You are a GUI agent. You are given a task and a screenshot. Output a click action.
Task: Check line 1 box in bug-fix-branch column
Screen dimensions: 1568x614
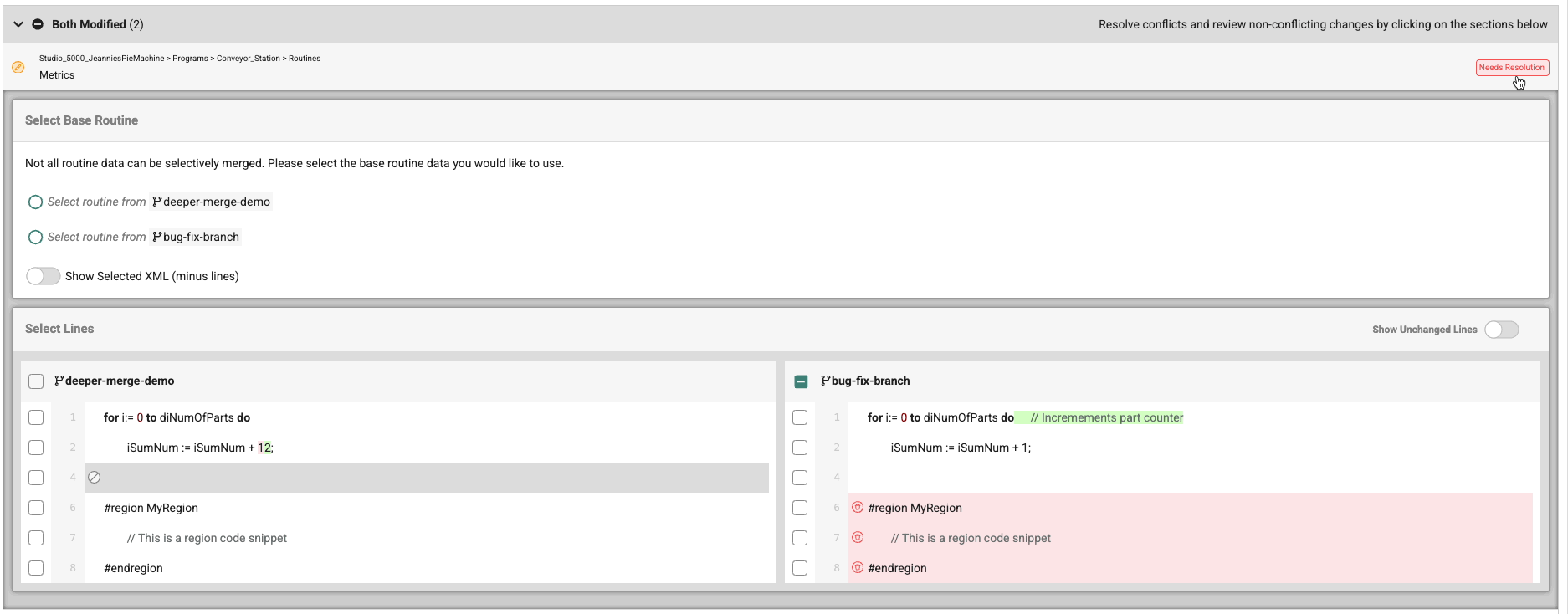[800, 417]
